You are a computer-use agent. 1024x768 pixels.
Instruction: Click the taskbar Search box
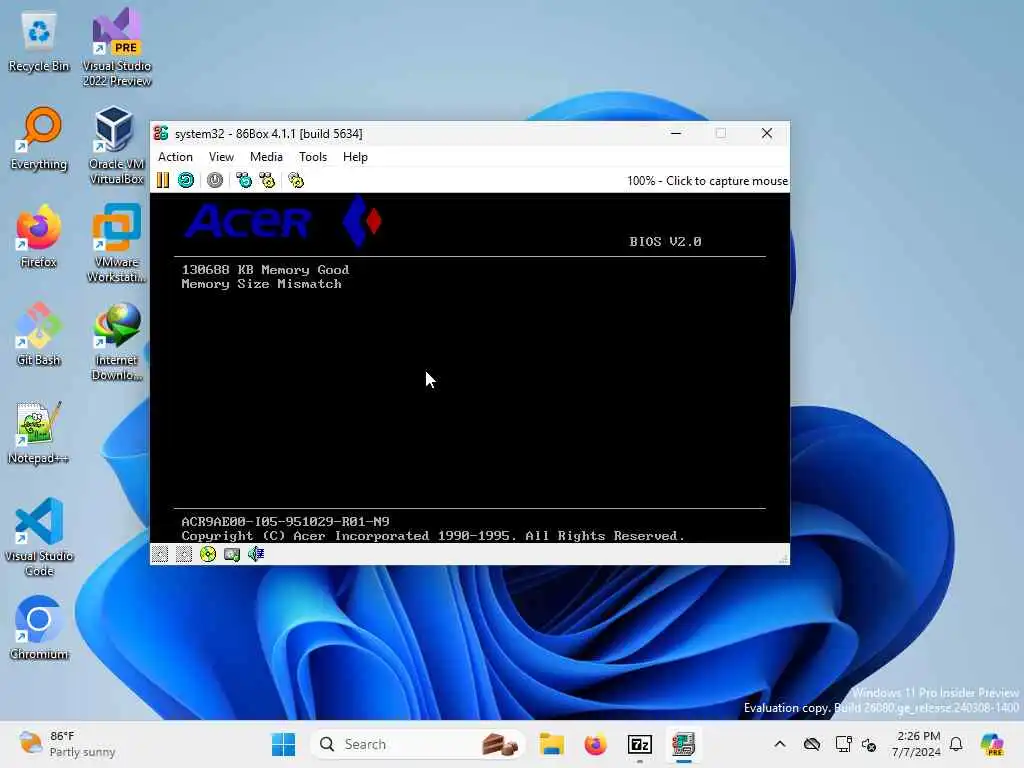tap(418, 744)
